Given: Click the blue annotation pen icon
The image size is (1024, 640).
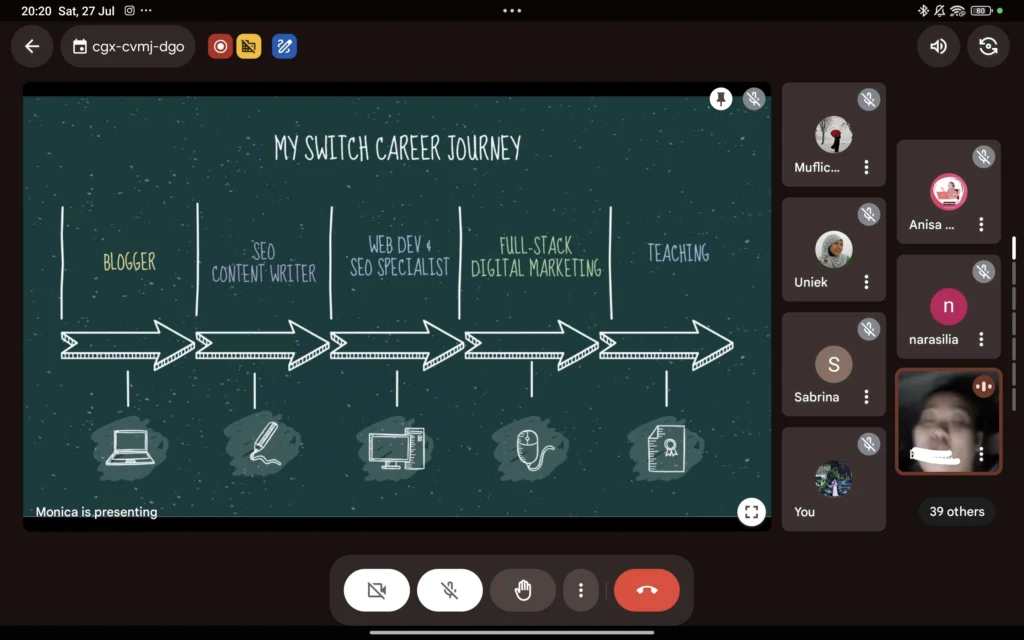Looking at the screenshot, I should (x=284, y=46).
